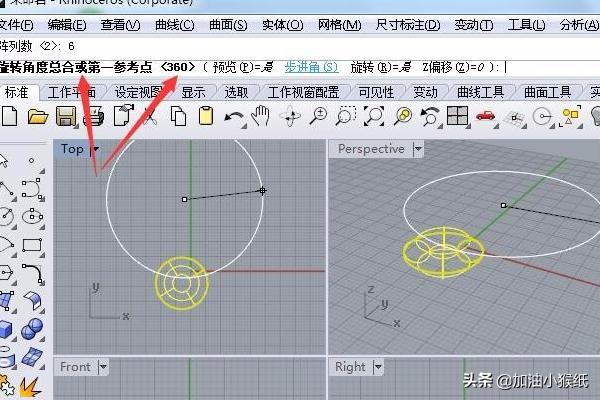The height and width of the screenshot is (400, 600).
Task: Open a file using the folder icon
Action: click(38, 117)
